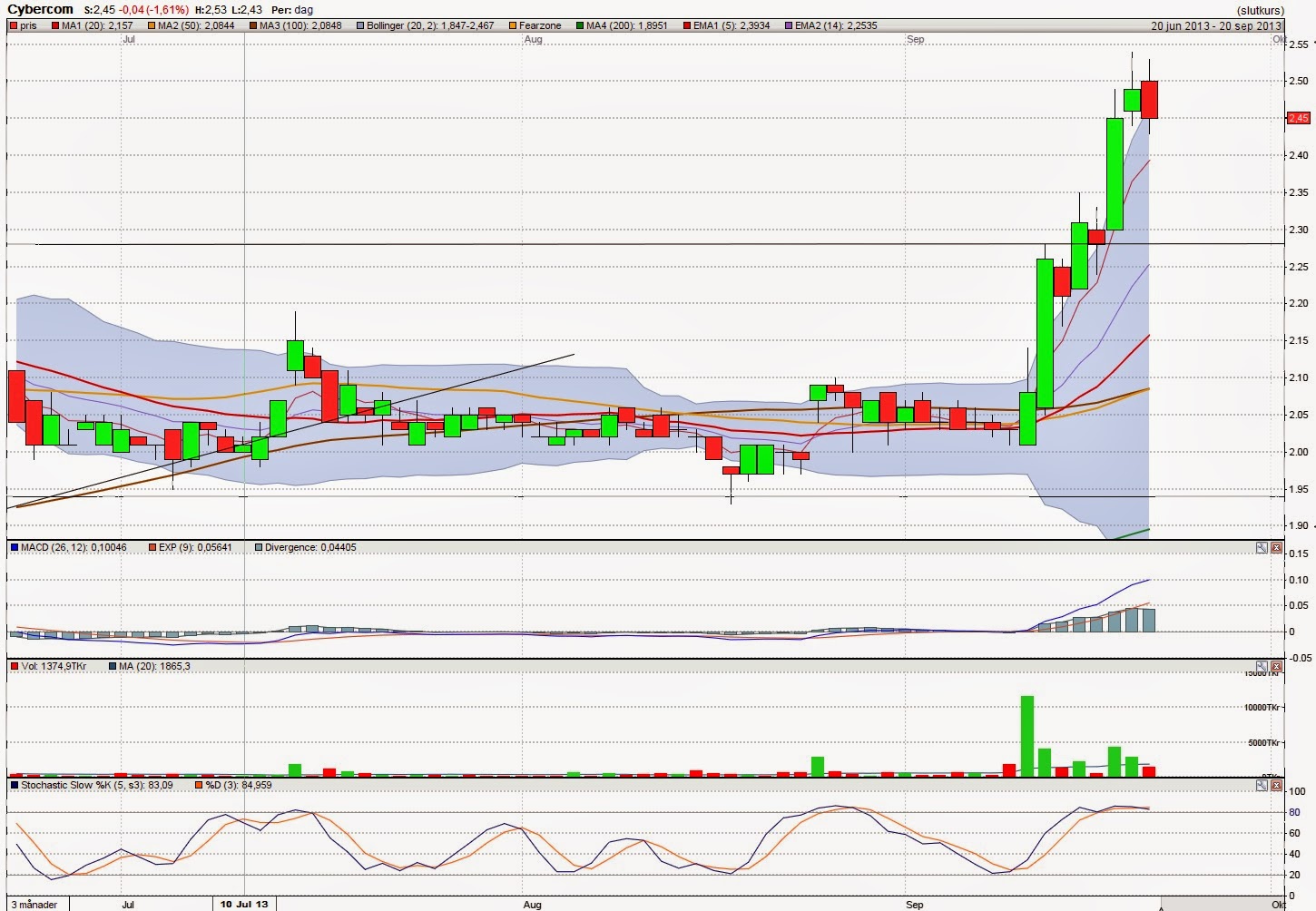This screenshot has height=911, width=1316.
Task: Click the MA2 (50) orange swatch
Action: (x=151, y=25)
